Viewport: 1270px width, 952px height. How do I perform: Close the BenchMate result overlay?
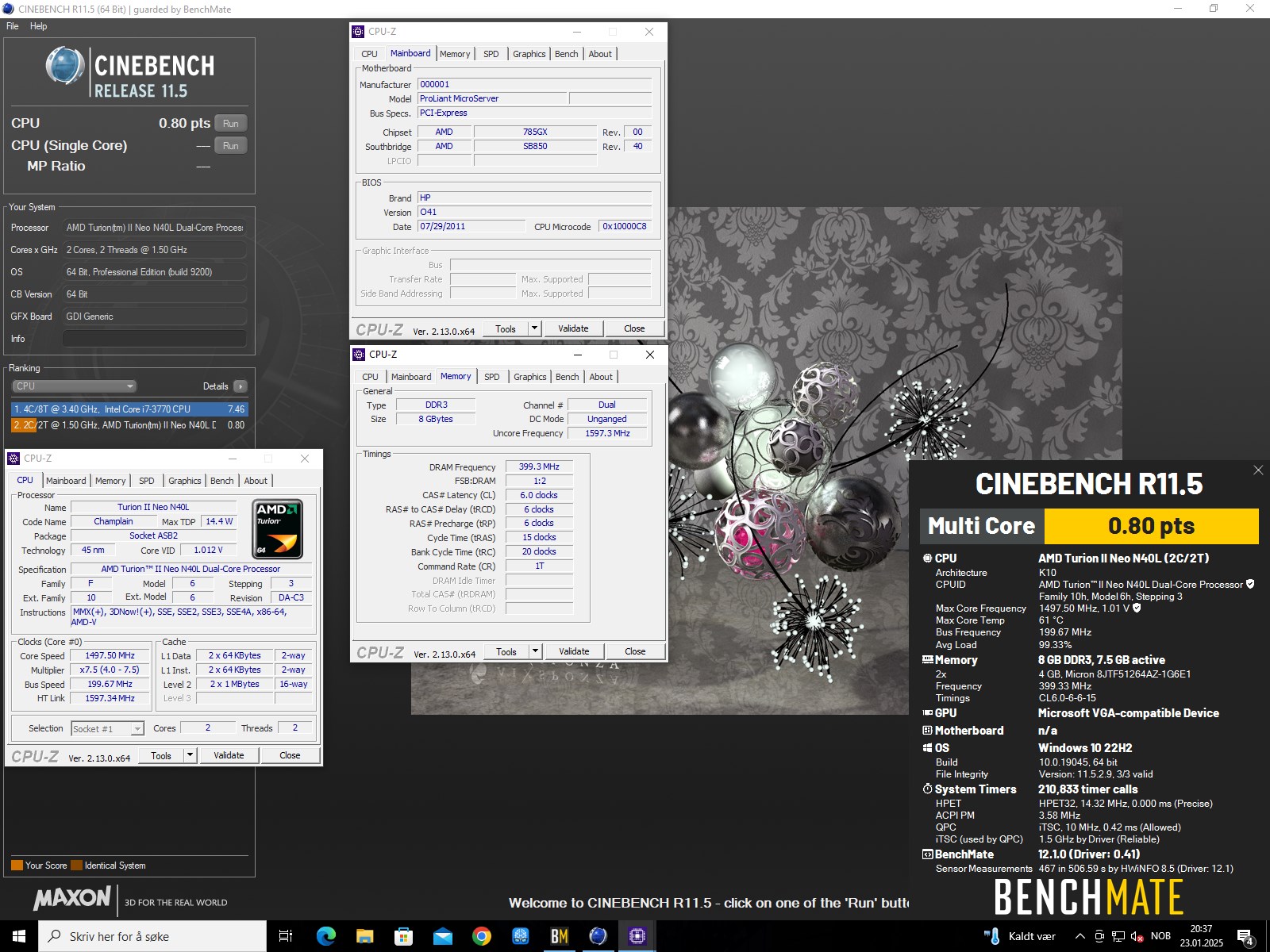(1258, 470)
